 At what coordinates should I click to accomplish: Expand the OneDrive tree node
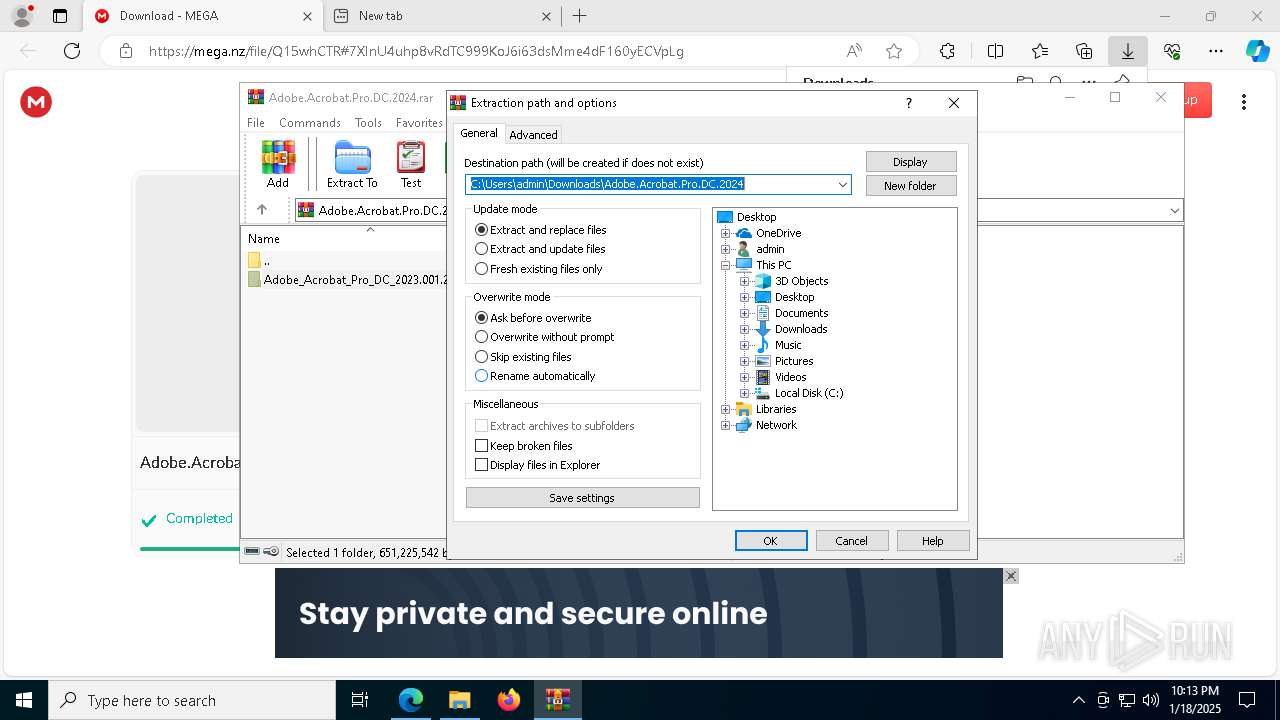pyautogui.click(x=726, y=233)
